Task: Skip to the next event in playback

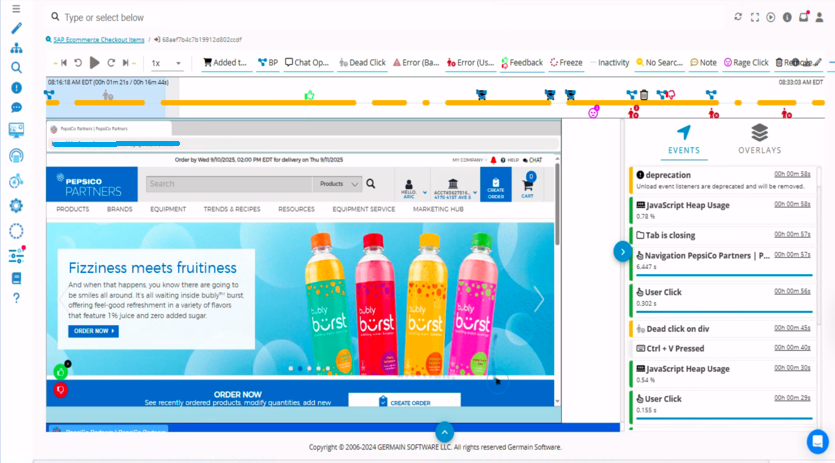Action: point(126,63)
